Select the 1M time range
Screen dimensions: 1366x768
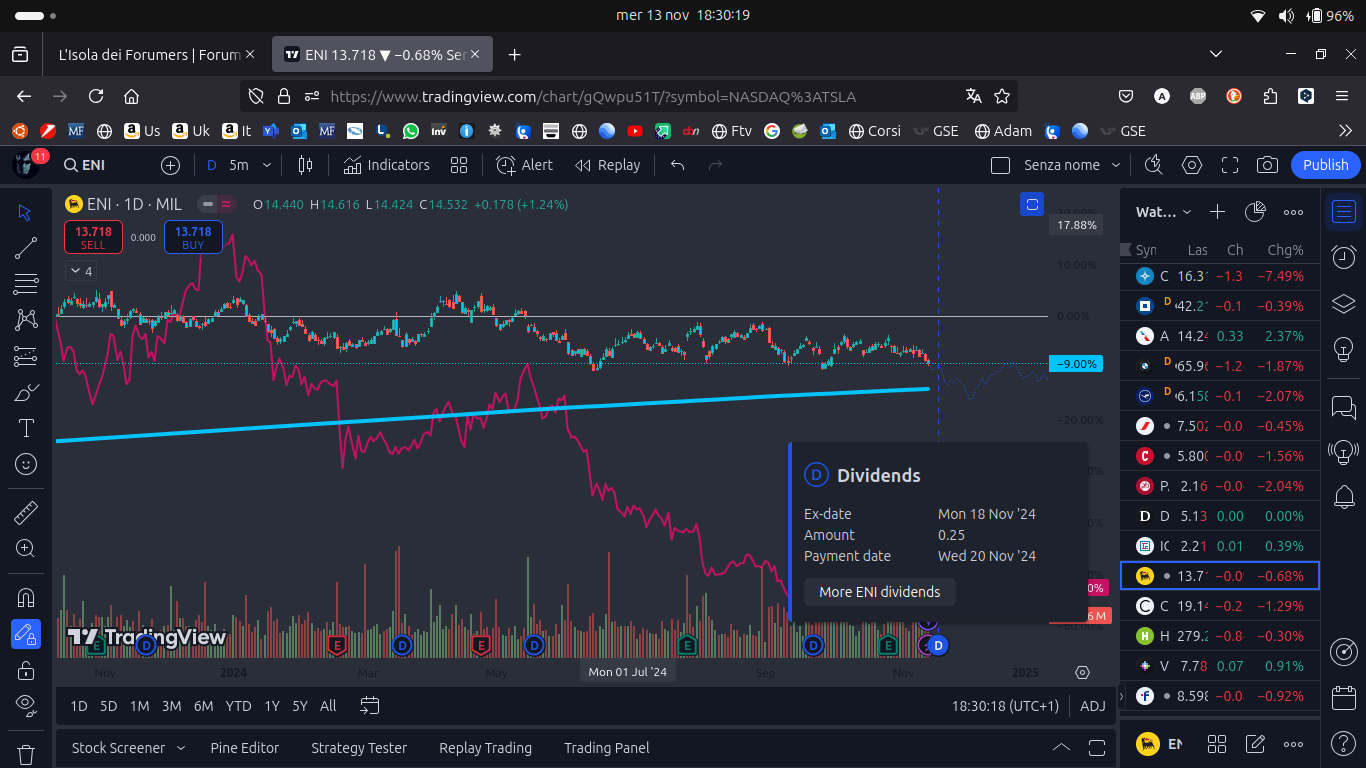pos(140,706)
